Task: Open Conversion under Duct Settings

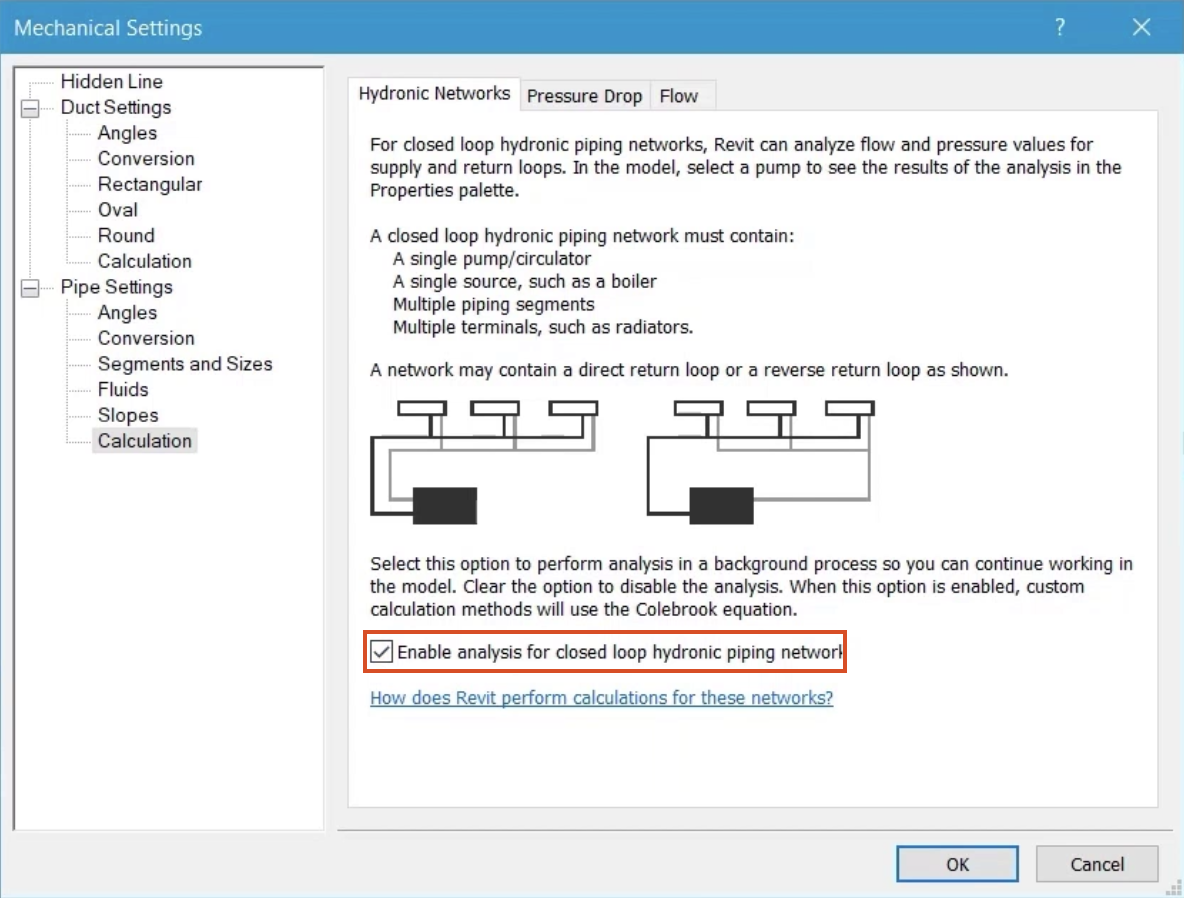Action: click(146, 159)
